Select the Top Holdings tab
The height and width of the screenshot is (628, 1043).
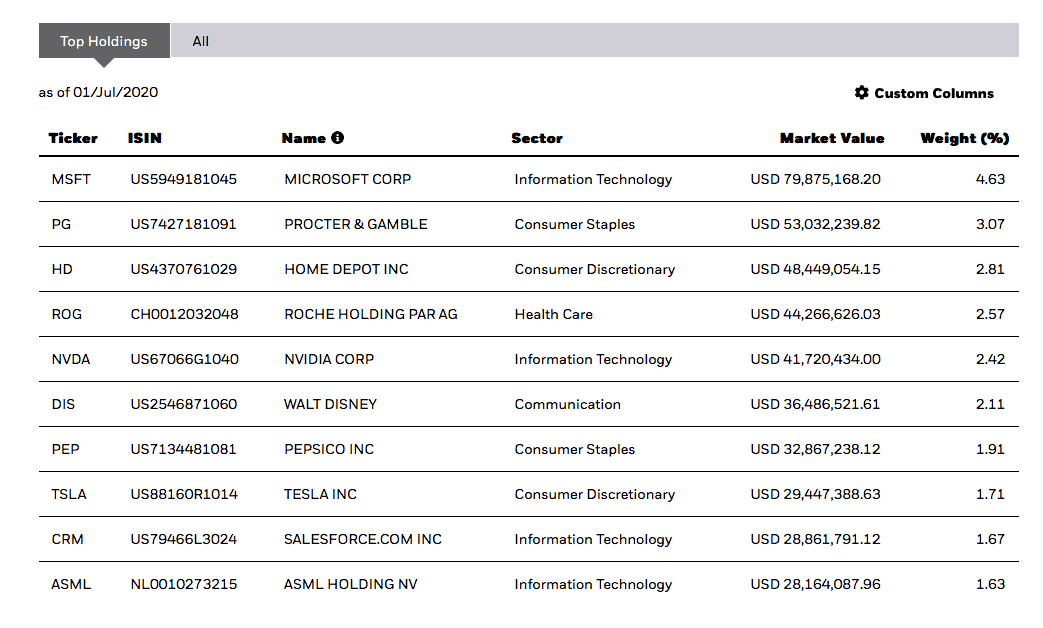[x=104, y=41]
